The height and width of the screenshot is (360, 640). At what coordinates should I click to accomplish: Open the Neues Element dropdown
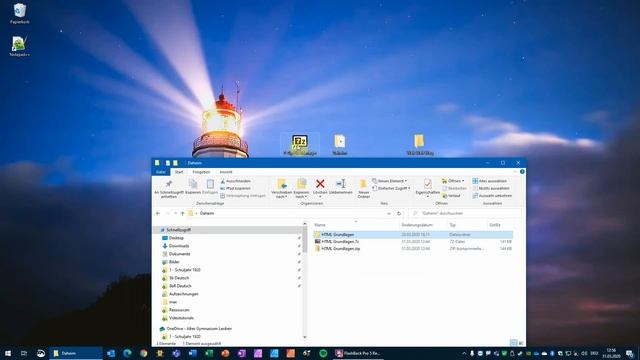pyautogui.click(x=389, y=181)
